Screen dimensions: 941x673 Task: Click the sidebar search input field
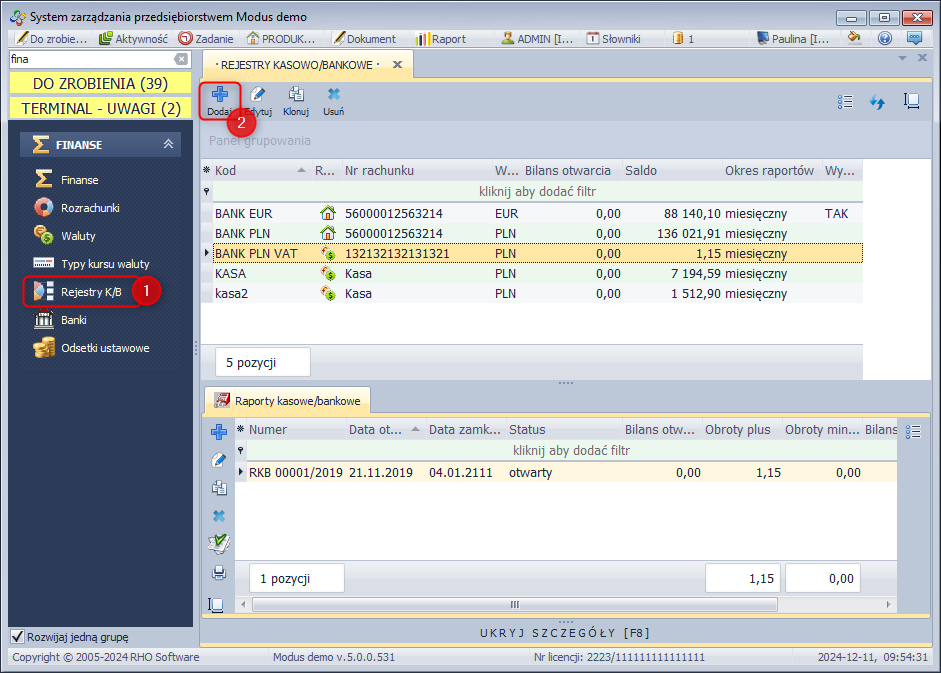90,59
